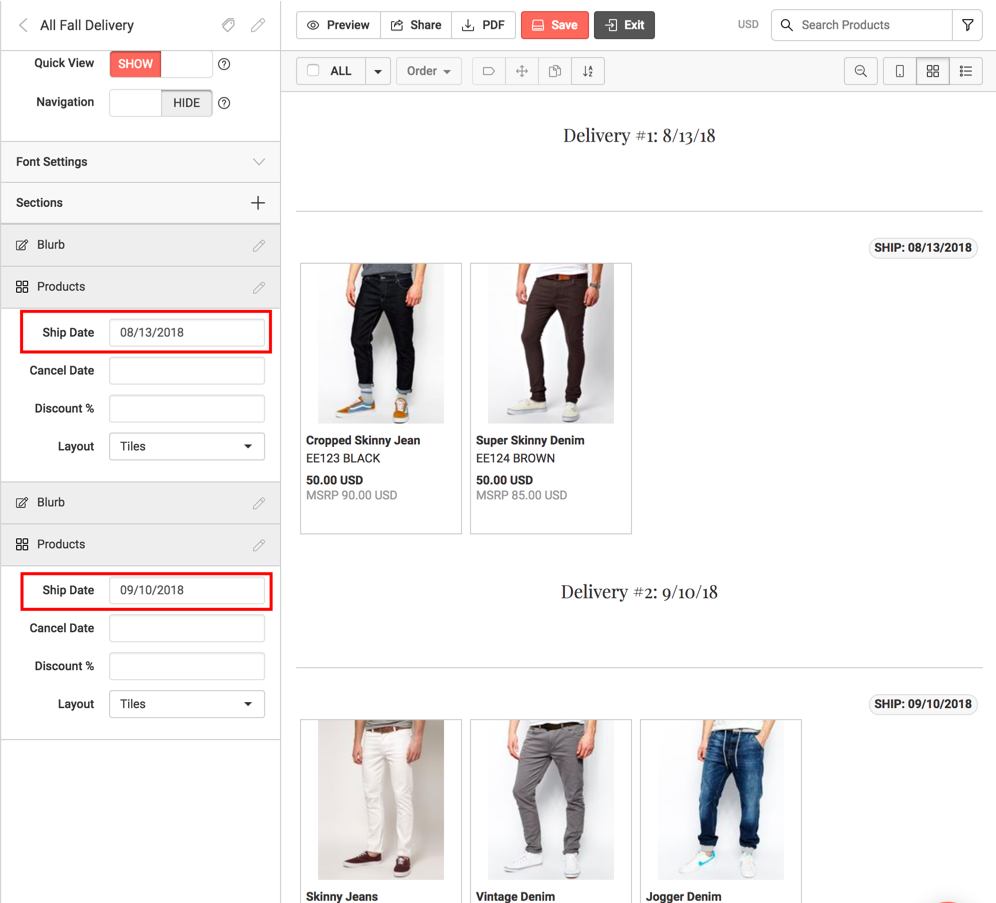Focus the Search Products field
Screen dimensions: 996x903
coord(862,25)
